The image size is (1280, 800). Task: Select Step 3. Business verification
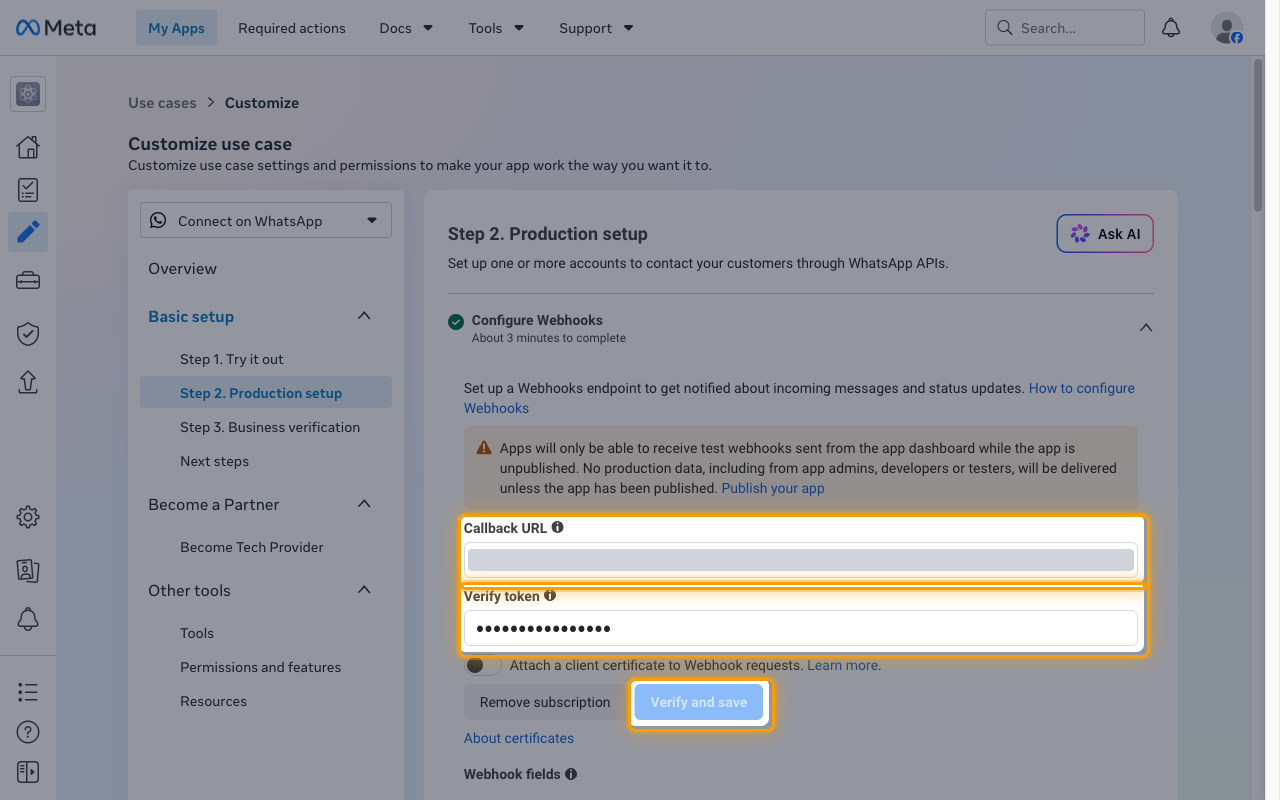270,427
